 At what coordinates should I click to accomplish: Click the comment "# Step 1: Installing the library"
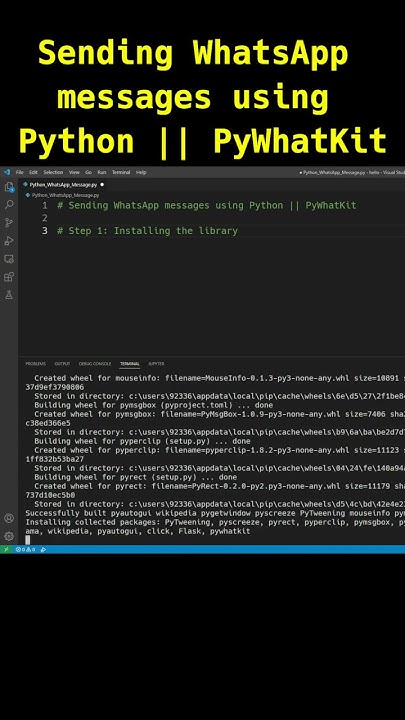pos(147,231)
